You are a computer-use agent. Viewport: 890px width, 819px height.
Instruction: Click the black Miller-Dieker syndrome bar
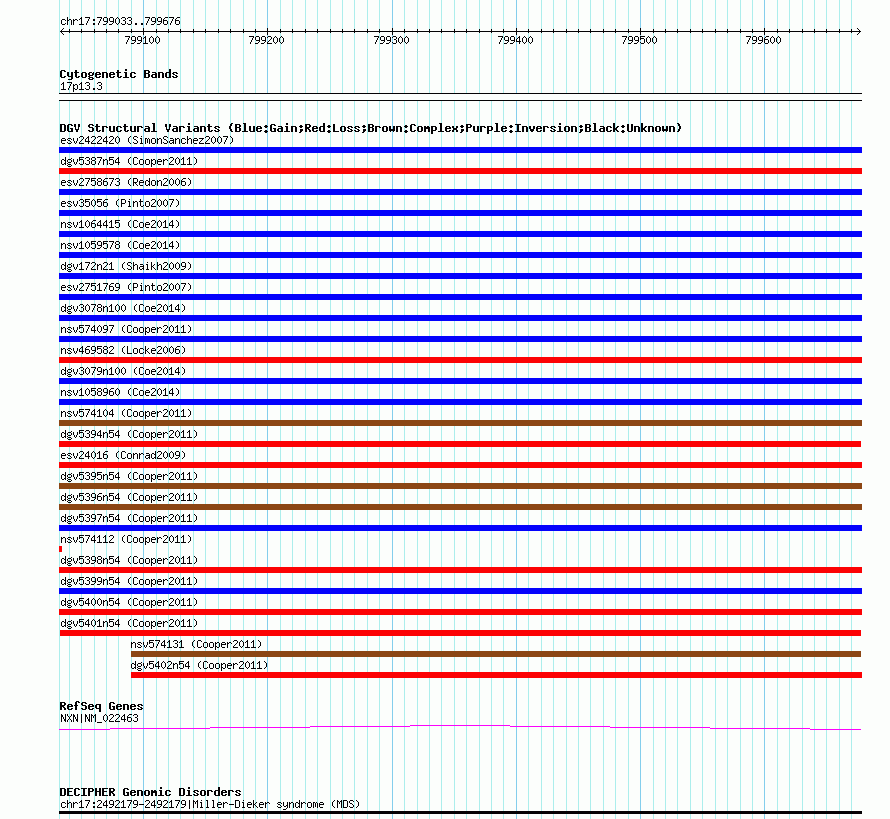point(460,813)
